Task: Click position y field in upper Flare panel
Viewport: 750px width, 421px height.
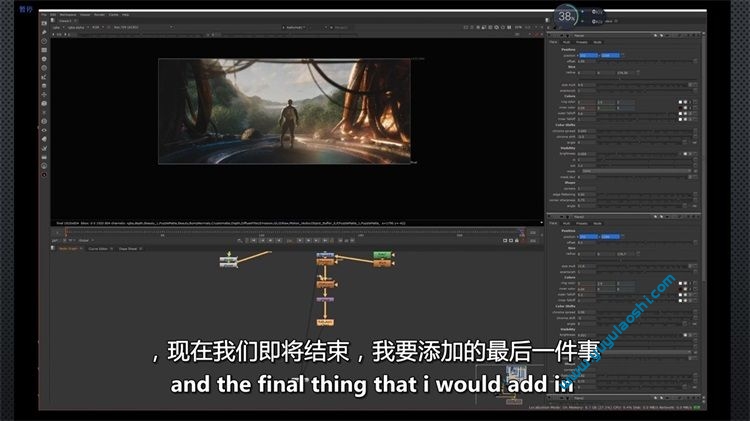Action: 610,55
